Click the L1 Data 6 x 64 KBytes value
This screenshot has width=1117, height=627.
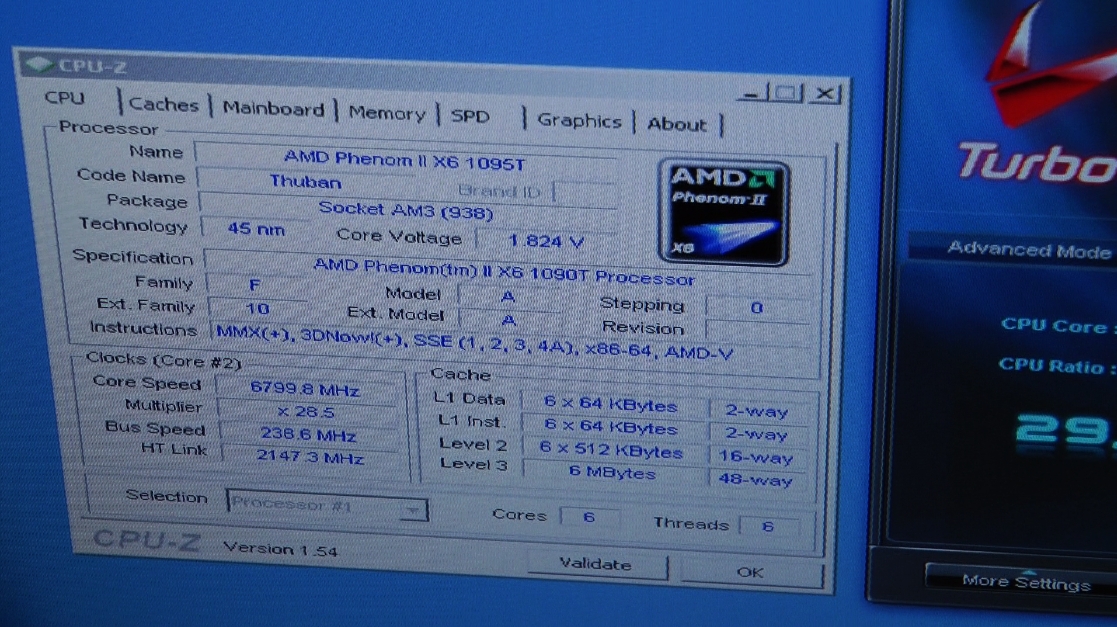coord(611,405)
